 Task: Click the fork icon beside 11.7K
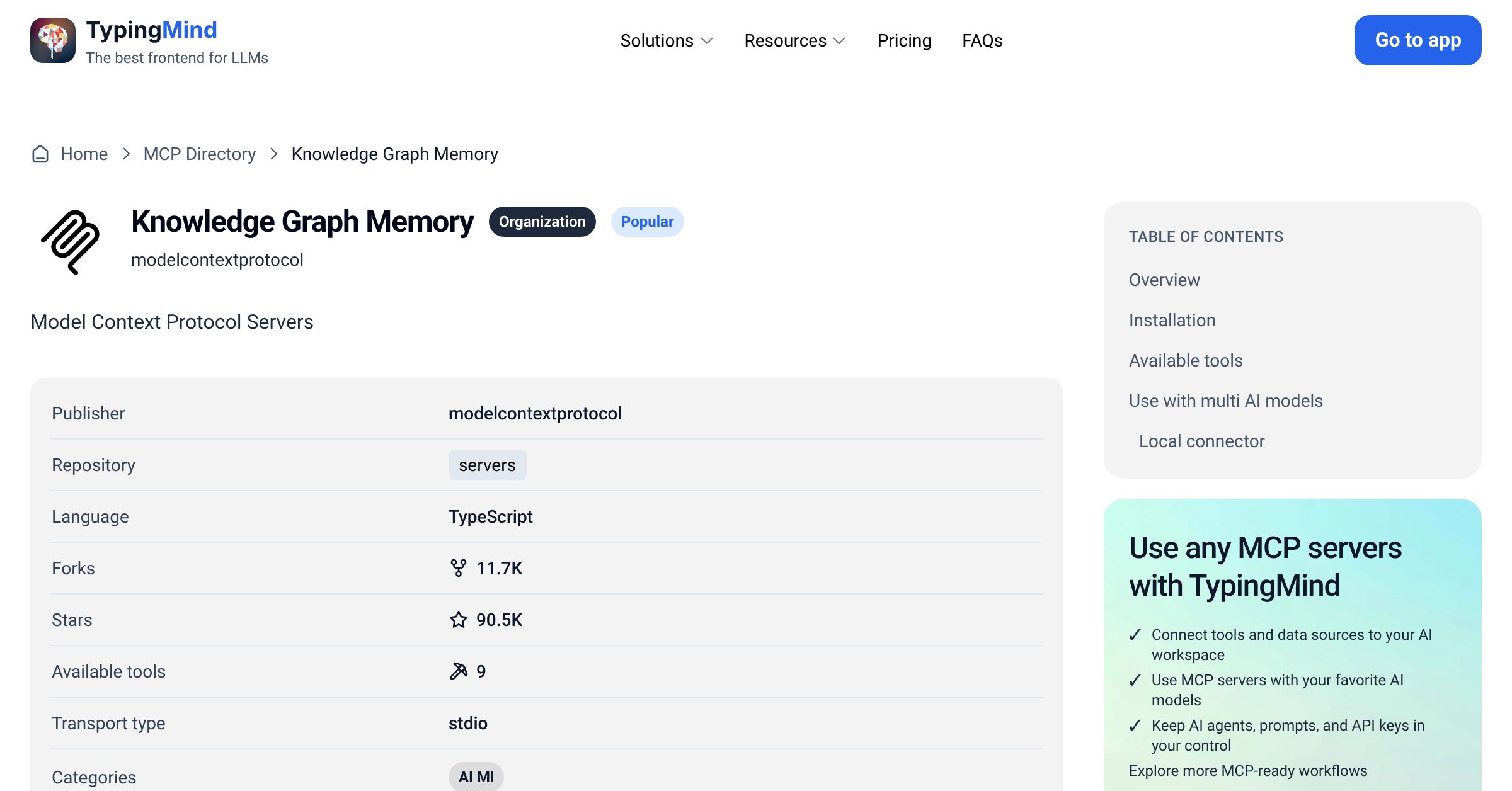tap(459, 568)
